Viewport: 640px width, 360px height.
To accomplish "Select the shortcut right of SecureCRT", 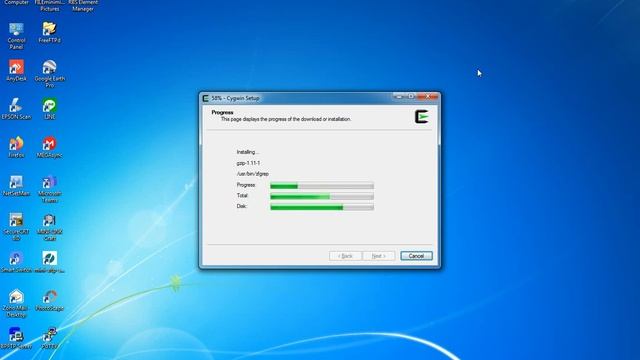I will 49,227.
